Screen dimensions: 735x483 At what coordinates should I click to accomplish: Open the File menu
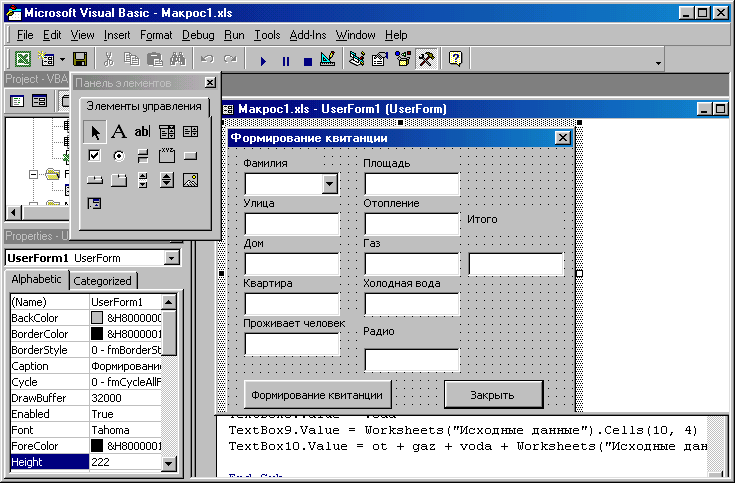pyautogui.click(x=25, y=35)
